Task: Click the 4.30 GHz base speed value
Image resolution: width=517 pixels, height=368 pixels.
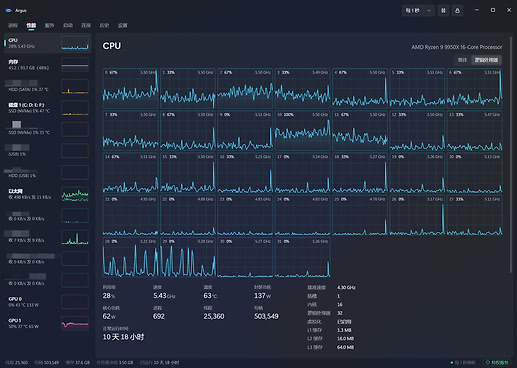Action: 346,287
